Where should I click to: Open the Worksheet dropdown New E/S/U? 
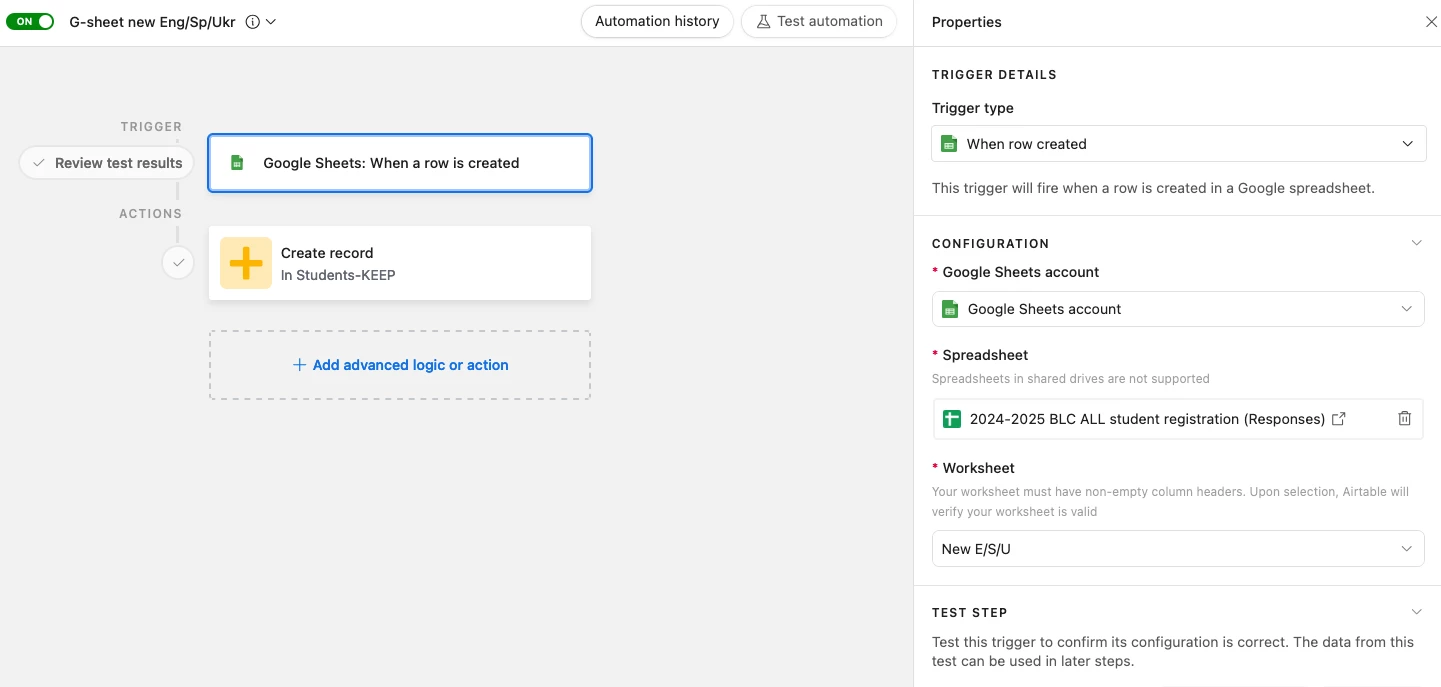[x=1178, y=549]
